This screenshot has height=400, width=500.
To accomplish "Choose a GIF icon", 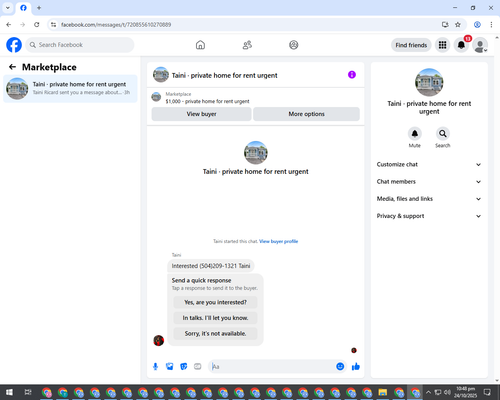I will point(198,367).
